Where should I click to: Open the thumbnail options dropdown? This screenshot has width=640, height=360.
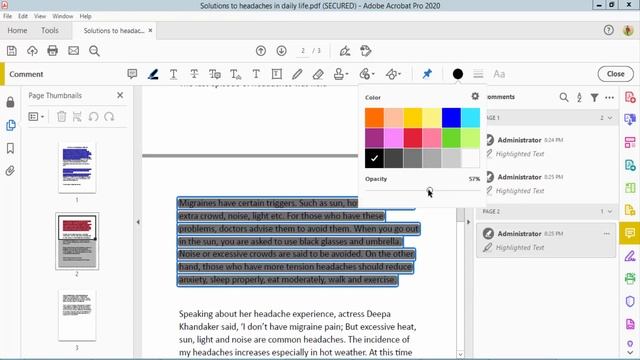click(36, 117)
